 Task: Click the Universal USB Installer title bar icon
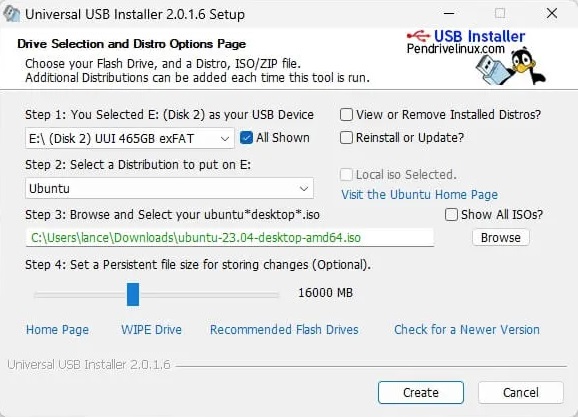pyautogui.click(x=11, y=14)
